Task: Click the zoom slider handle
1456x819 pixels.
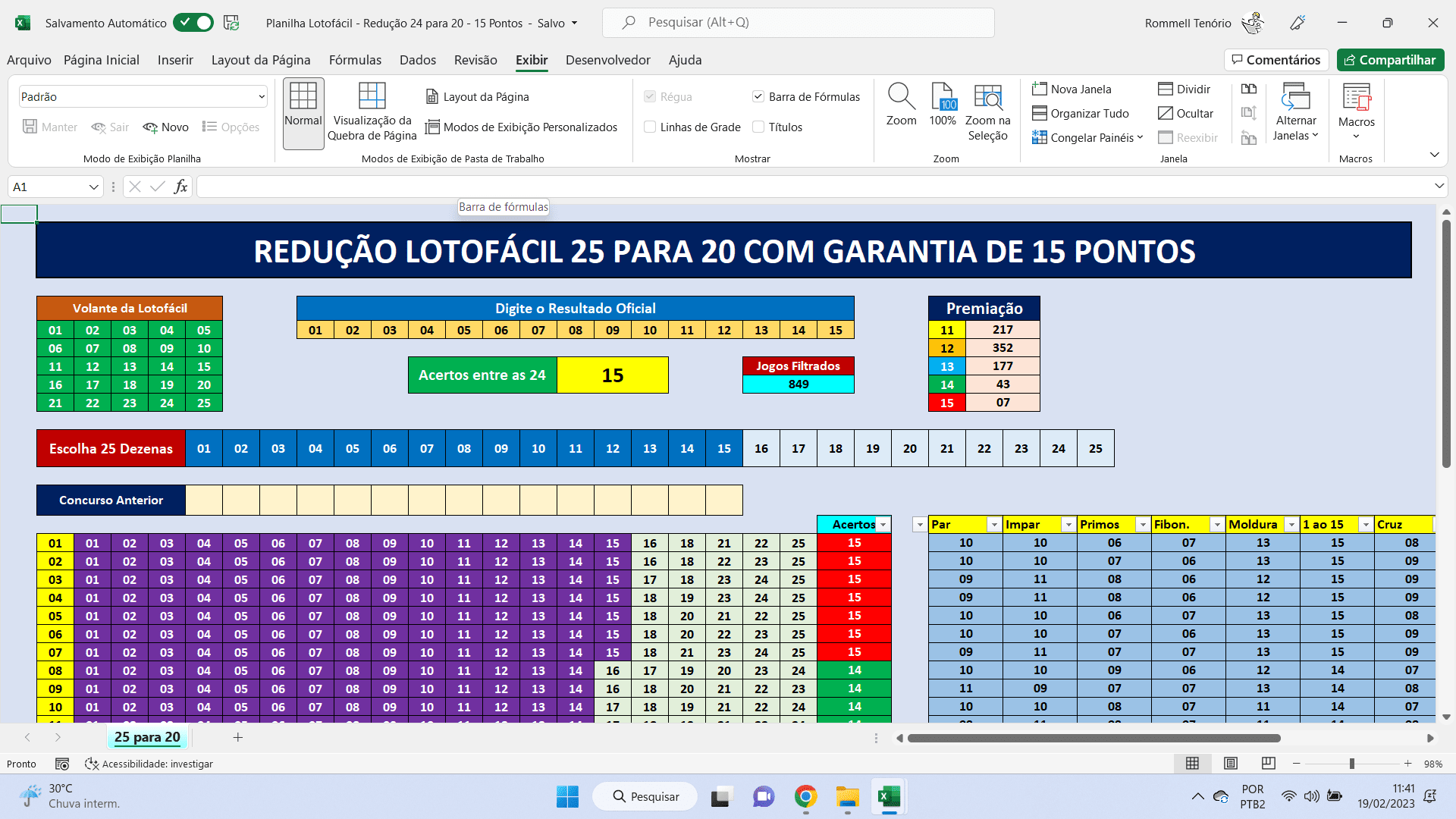Action: click(x=1351, y=764)
